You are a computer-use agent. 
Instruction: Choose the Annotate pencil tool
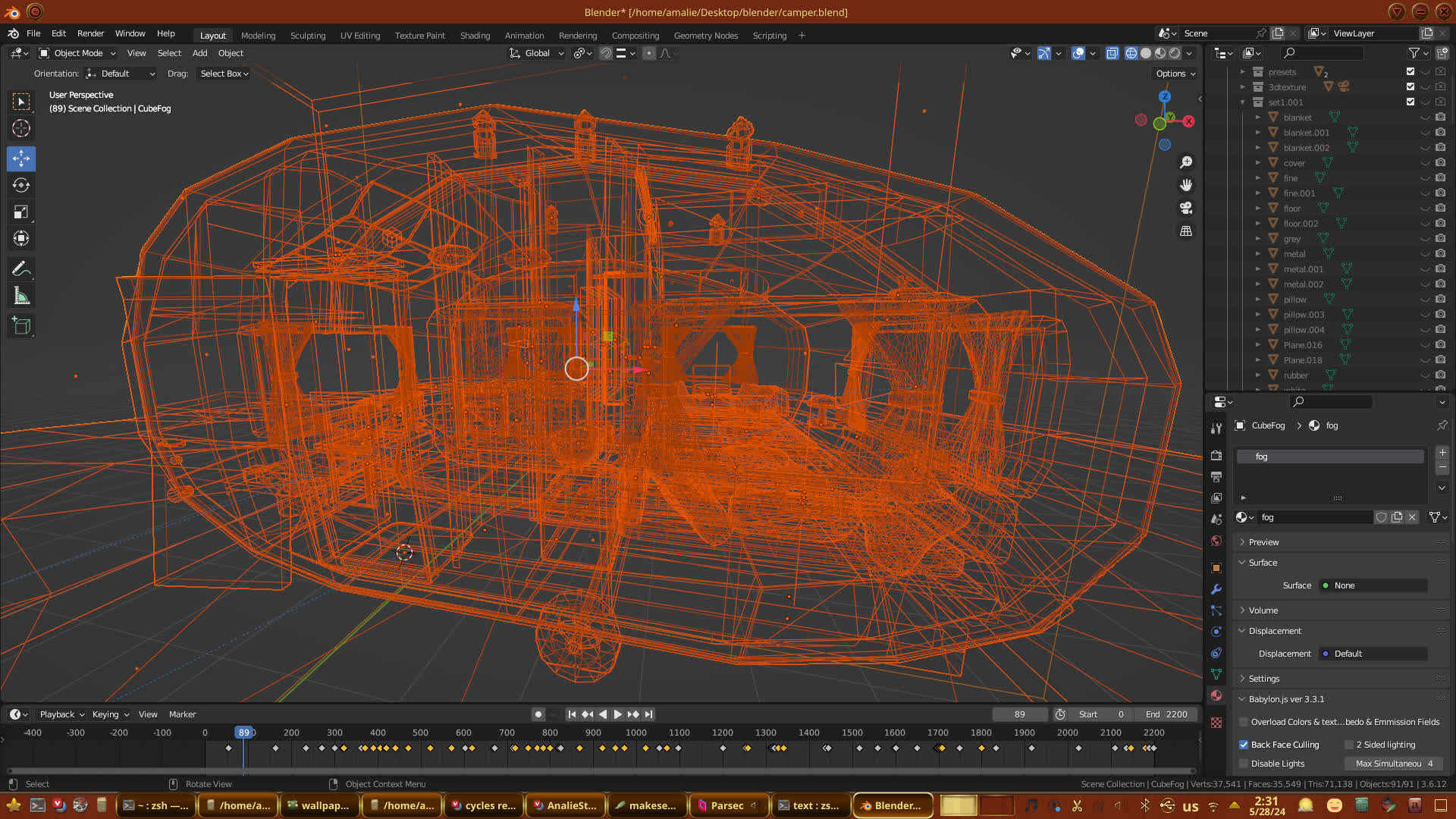(x=21, y=268)
